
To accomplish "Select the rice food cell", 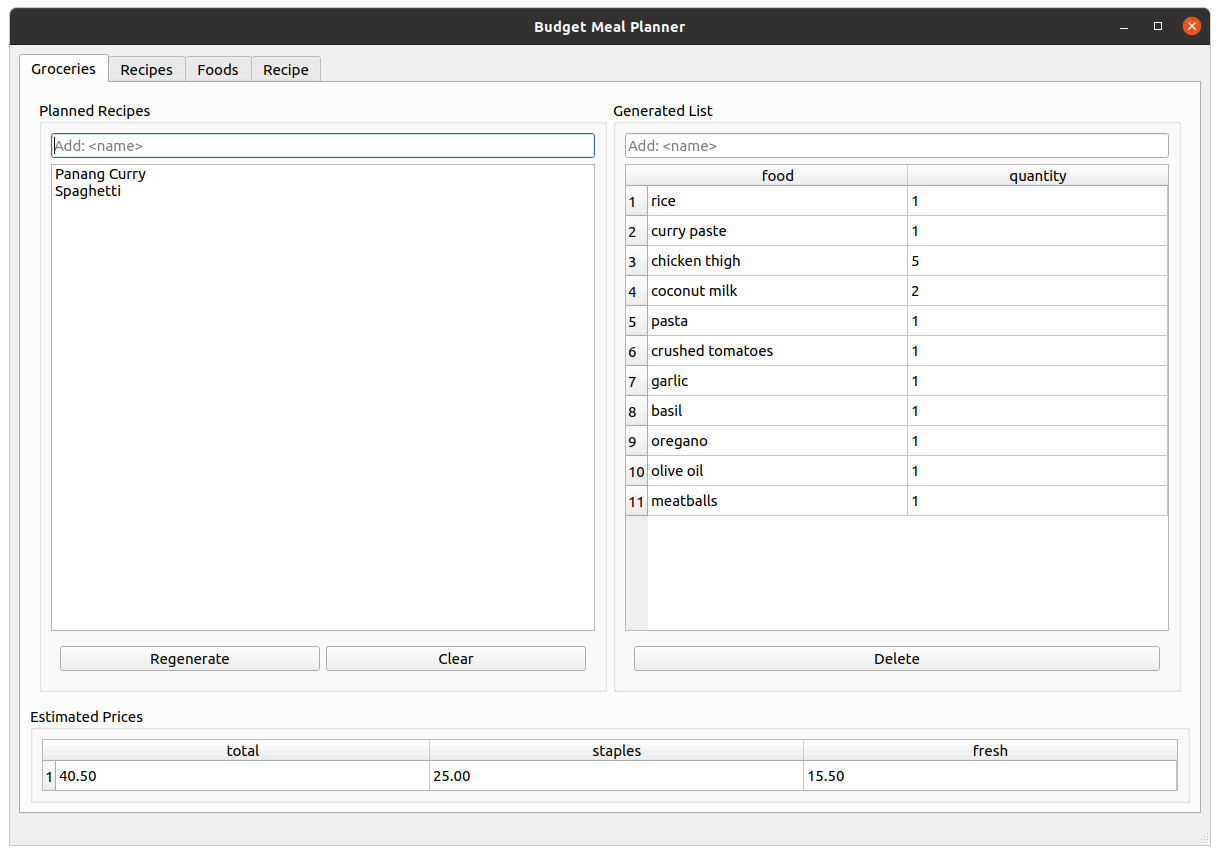I will coord(777,201).
